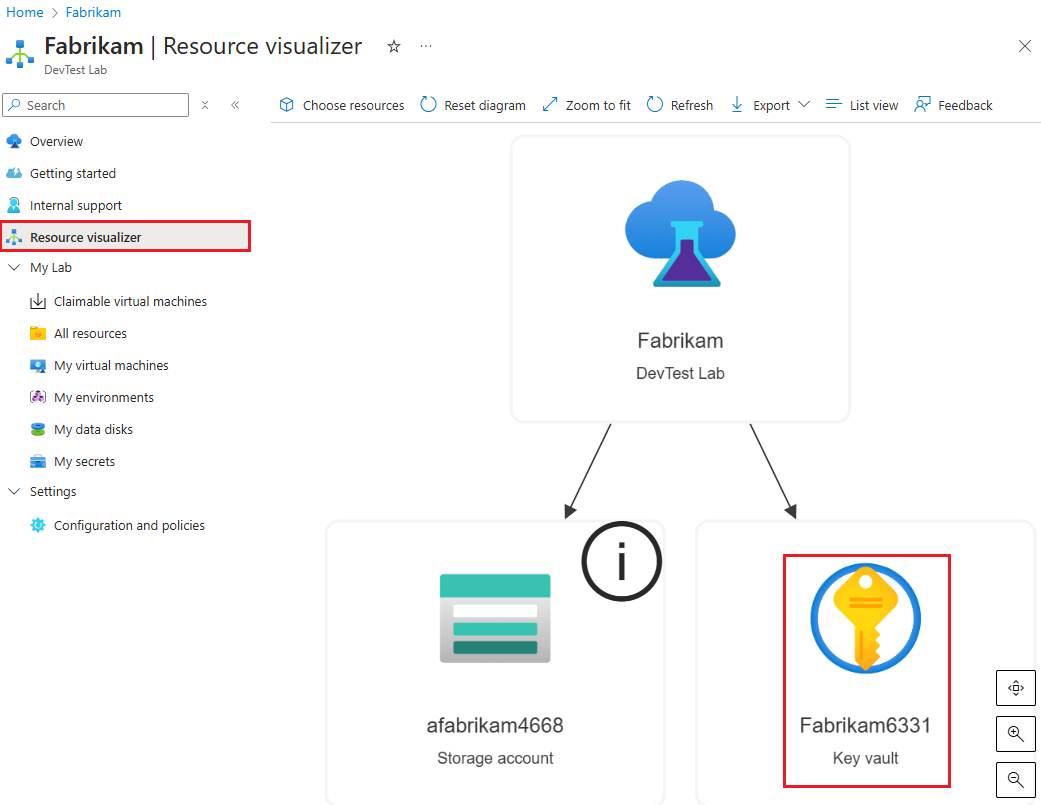Screen dimensions: 1041x805
Task: Select the Fabrikam DevTest Lab diagram node
Action: (680, 280)
